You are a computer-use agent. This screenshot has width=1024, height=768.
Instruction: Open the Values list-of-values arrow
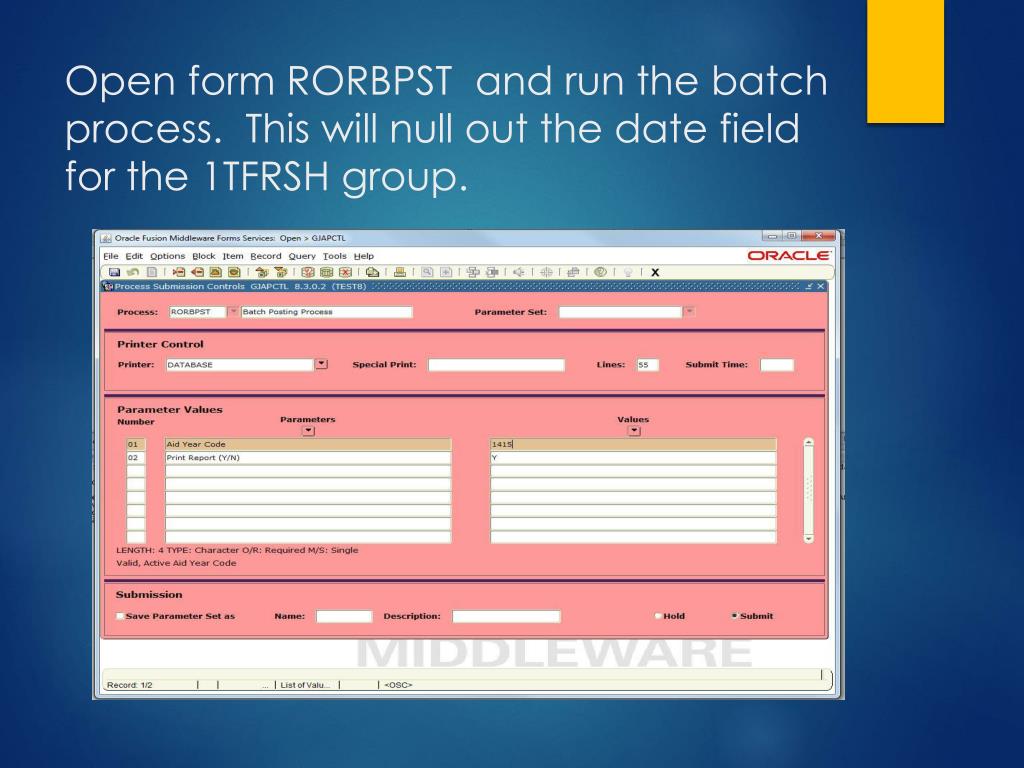pos(633,431)
